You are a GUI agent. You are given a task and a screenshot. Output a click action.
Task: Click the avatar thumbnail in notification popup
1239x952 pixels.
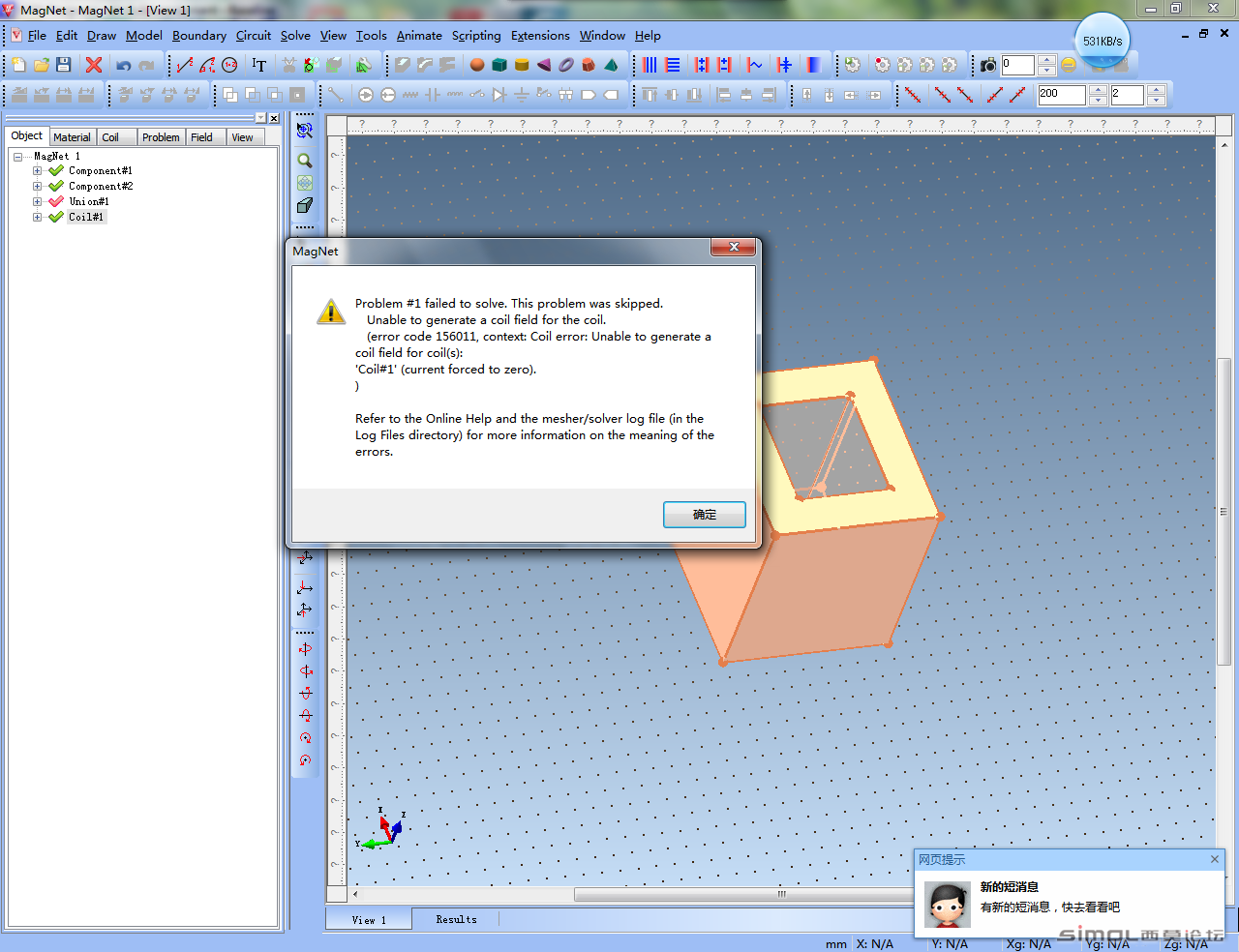point(948,905)
